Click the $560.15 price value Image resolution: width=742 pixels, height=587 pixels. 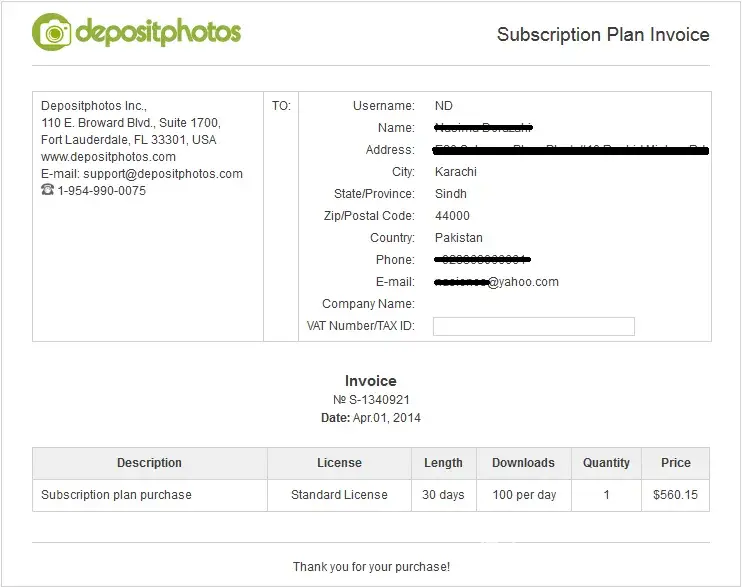click(x=676, y=495)
